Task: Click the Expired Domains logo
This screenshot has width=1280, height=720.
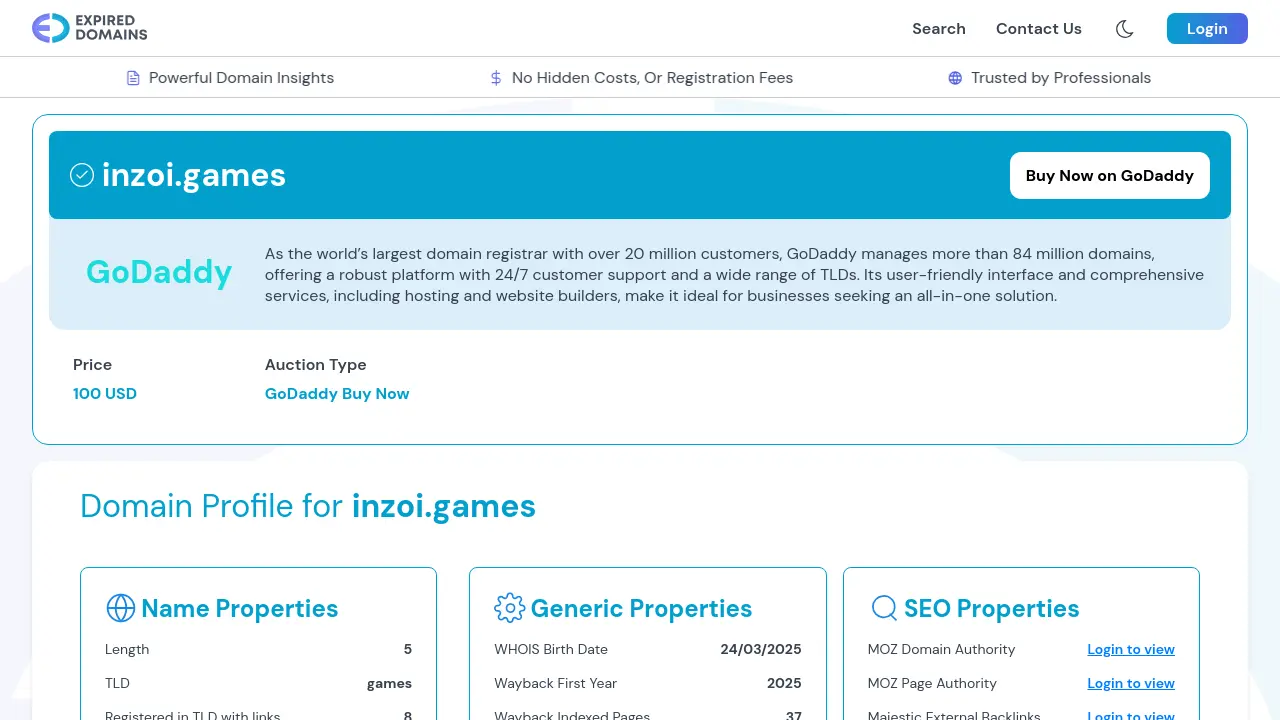Action: [89, 28]
